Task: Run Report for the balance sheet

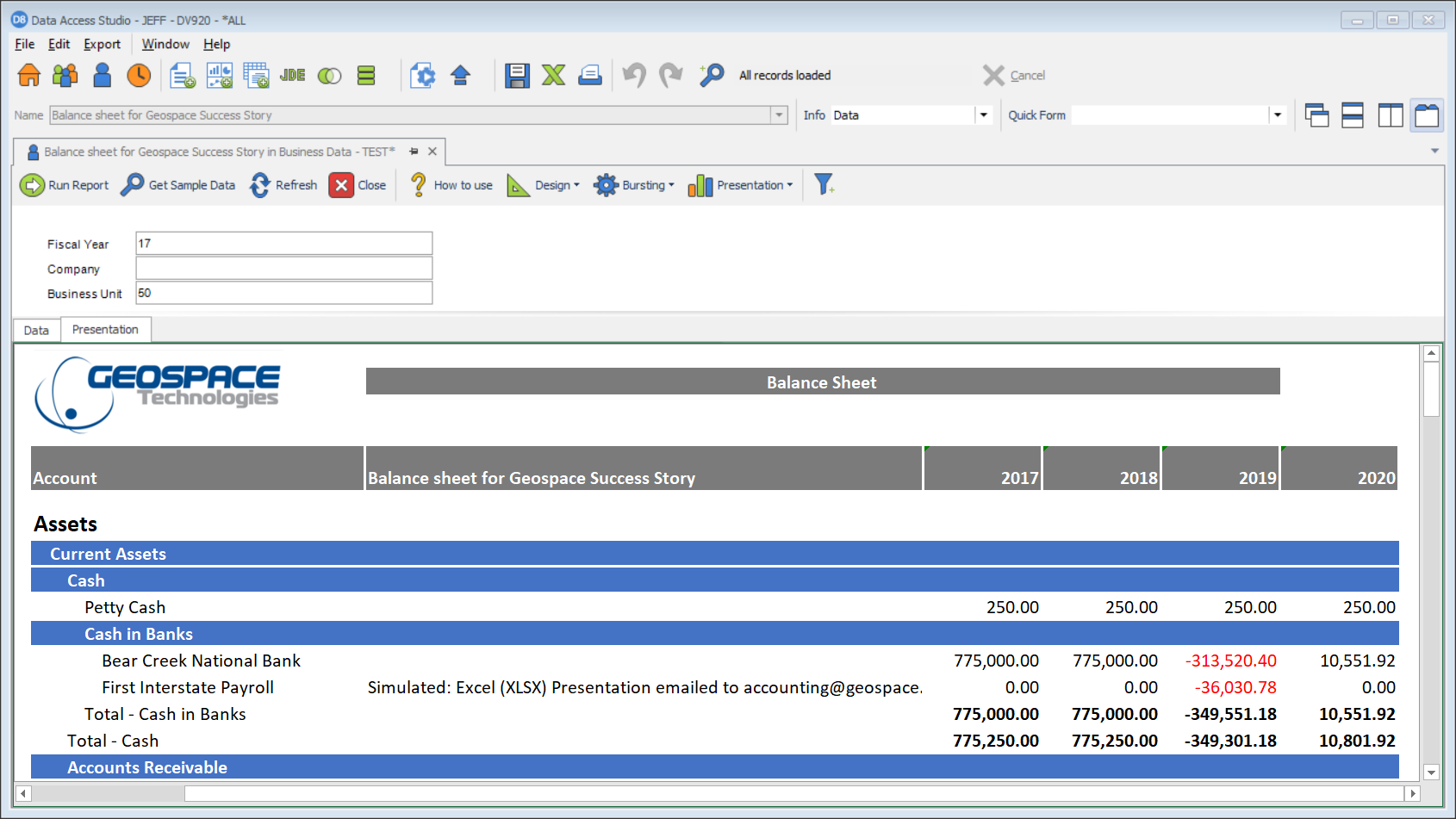Action: tap(64, 184)
